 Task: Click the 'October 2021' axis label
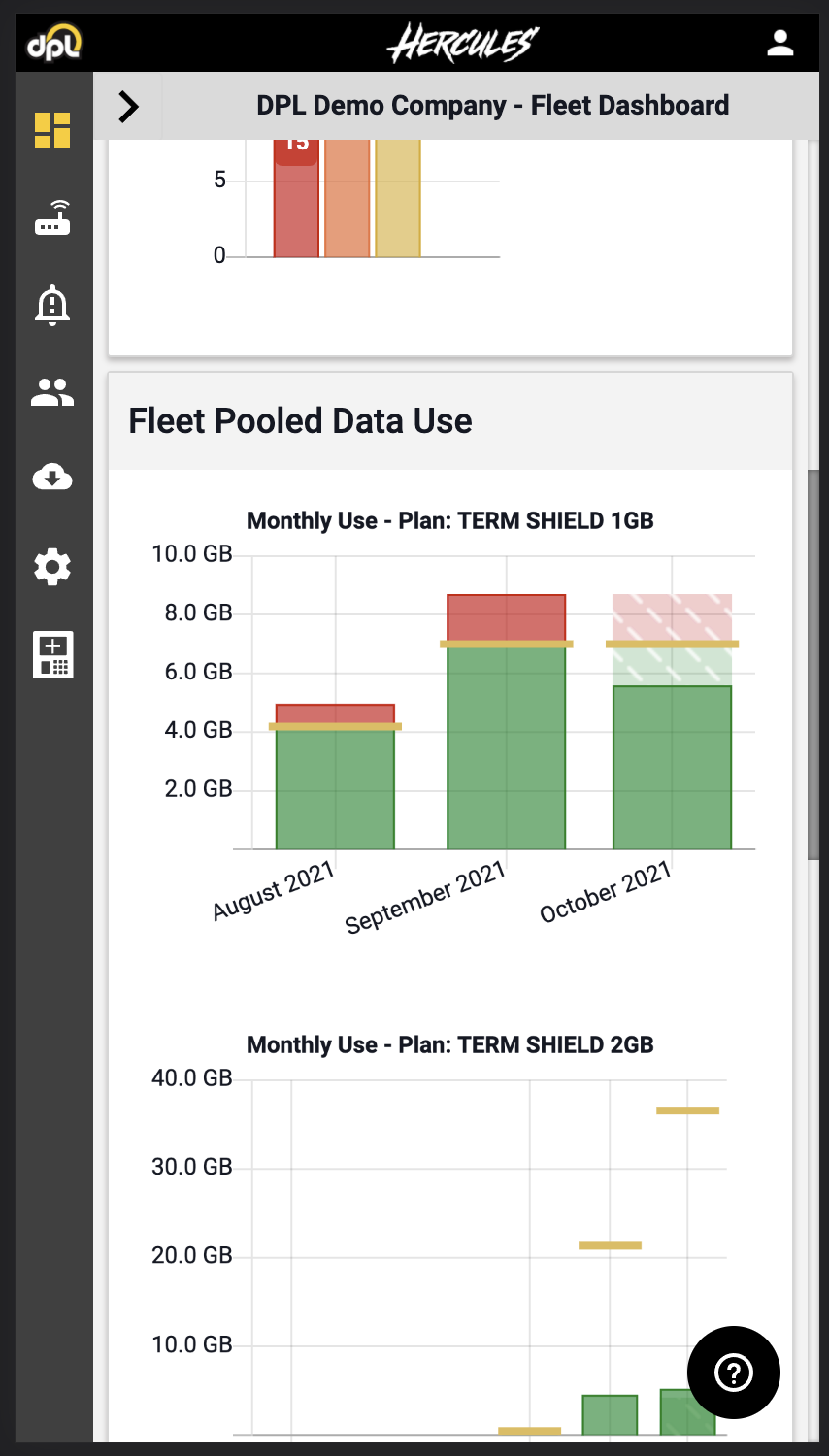pyautogui.click(x=606, y=892)
